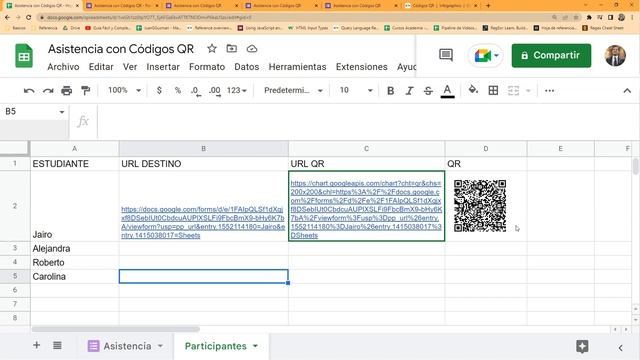The height and width of the screenshot is (360, 640).
Task: Switch to the Asistencia sheet tab
Action: (127, 346)
